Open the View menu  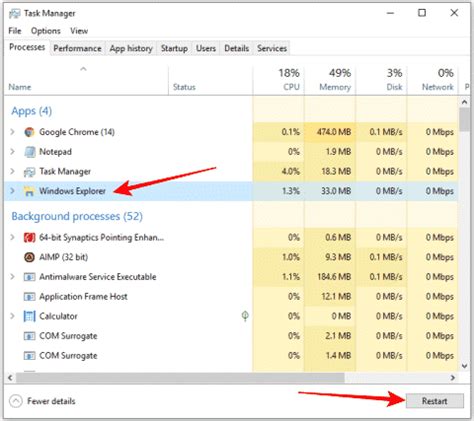click(79, 31)
